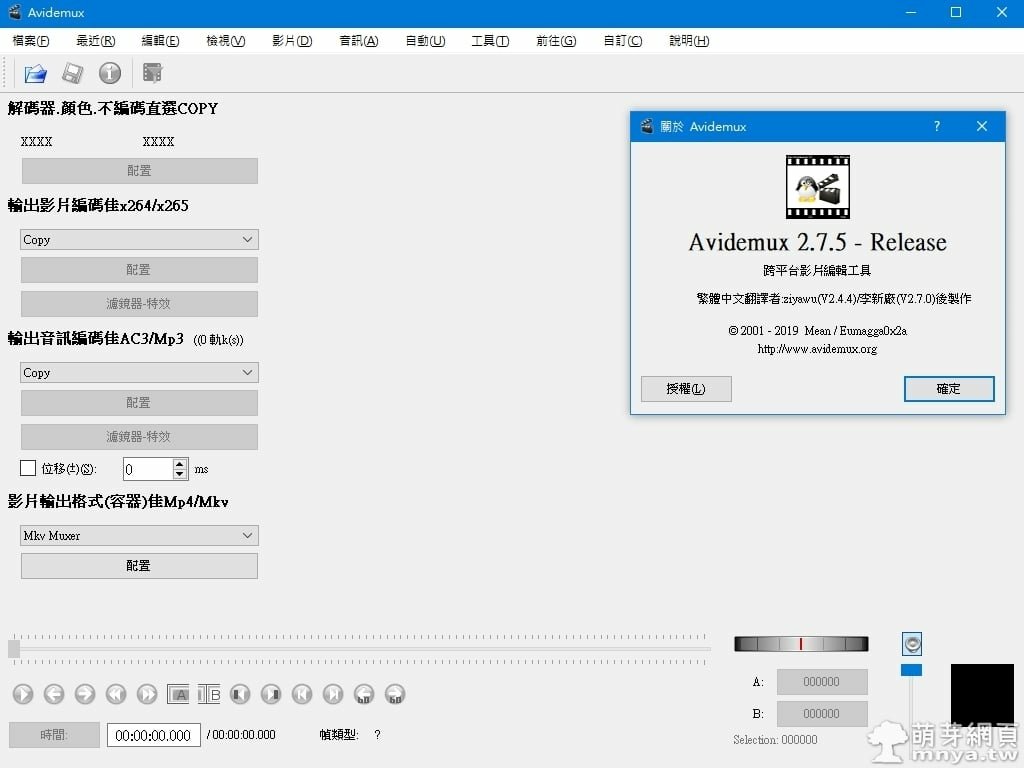Open the 工具(T) menu
This screenshot has width=1024, height=768.
tap(490, 40)
